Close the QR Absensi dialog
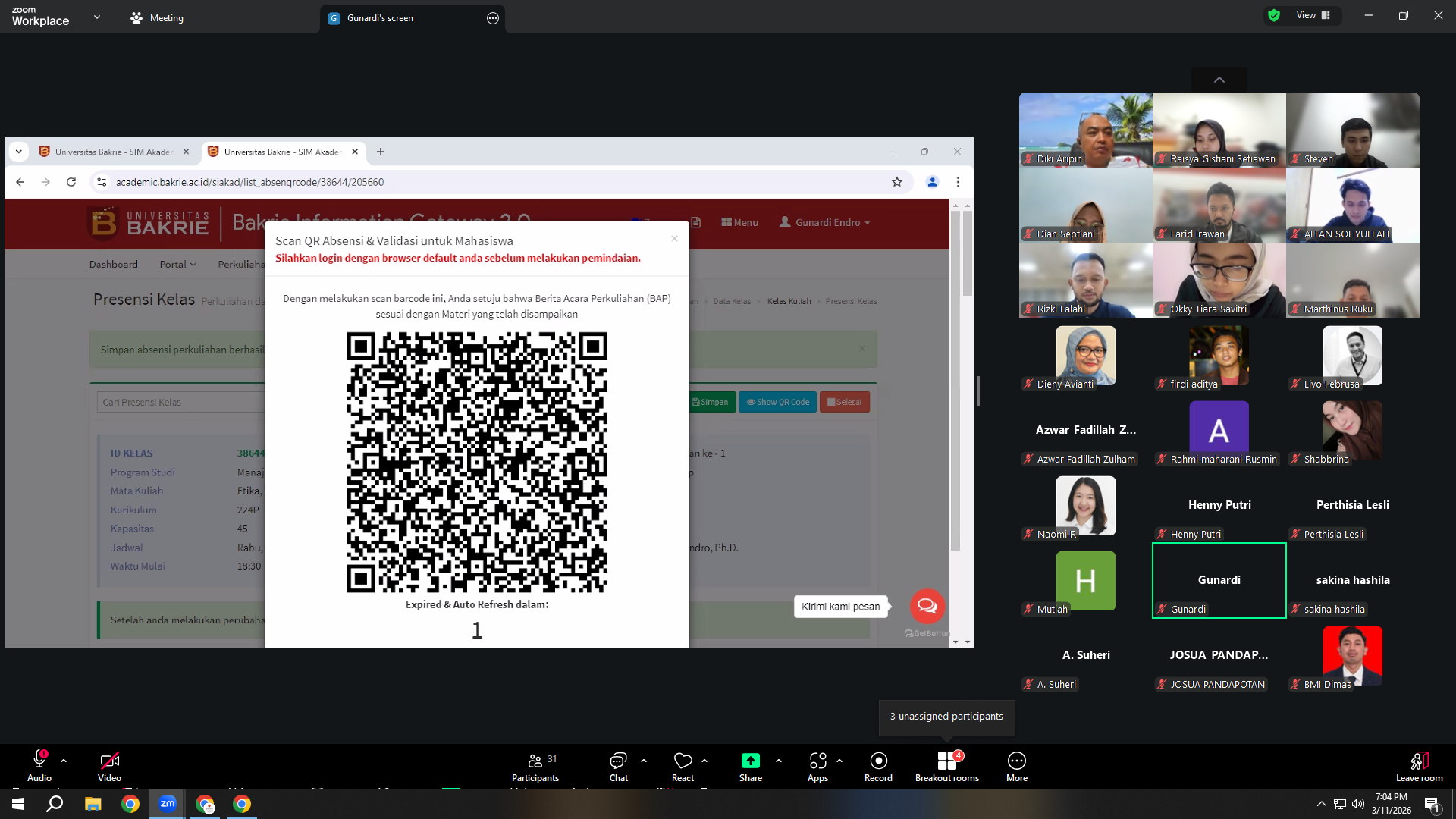 tap(674, 238)
